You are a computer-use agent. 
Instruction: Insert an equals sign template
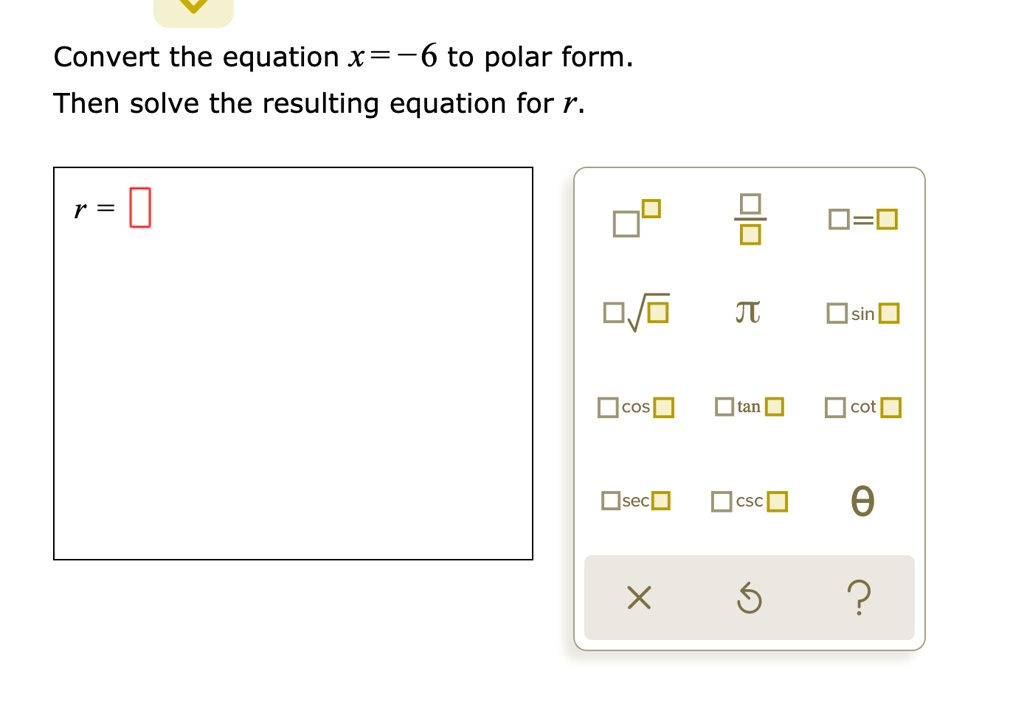coord(861,218)
